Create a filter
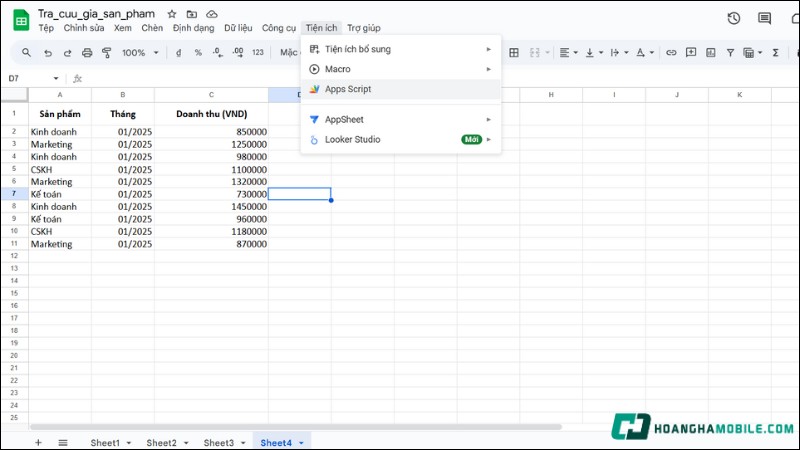The height and width of the screenshot is (450, 800). 730,53
